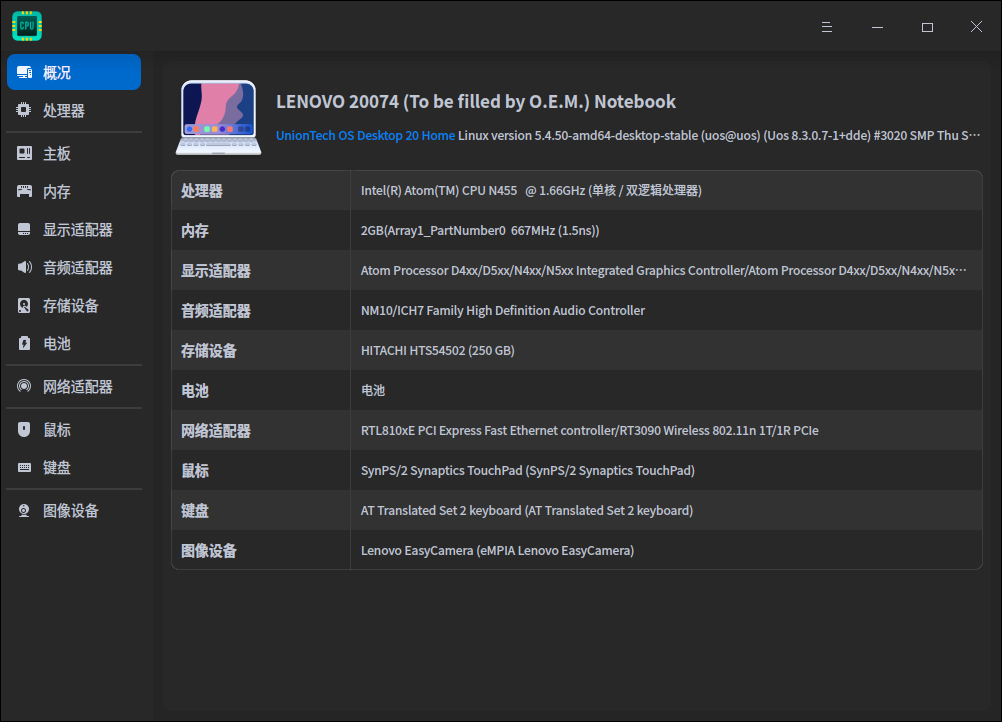Select 处理器 in the sidebar

pyautogui.click(x=57, y=110)
